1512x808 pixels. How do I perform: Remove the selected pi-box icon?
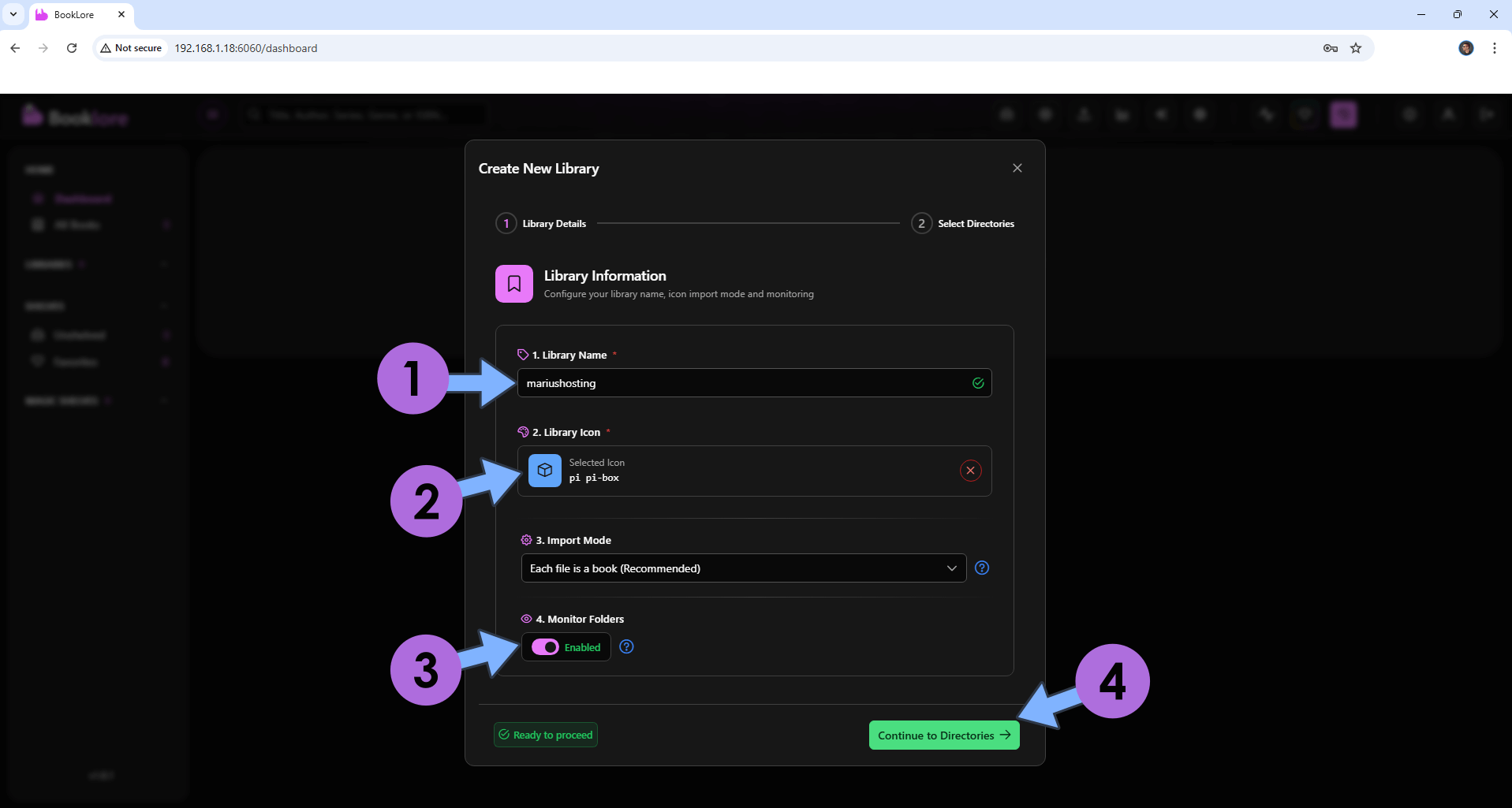click(x=970, y=471)
